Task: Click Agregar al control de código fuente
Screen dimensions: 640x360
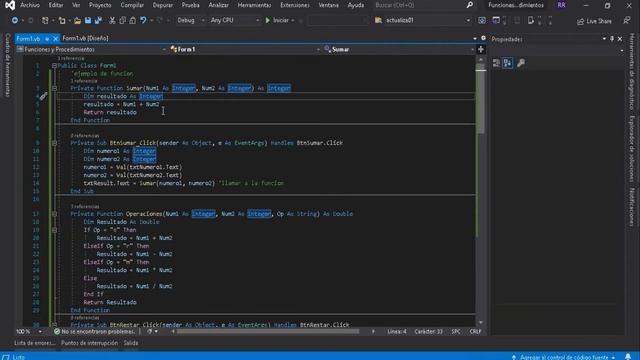Action: 564,357
